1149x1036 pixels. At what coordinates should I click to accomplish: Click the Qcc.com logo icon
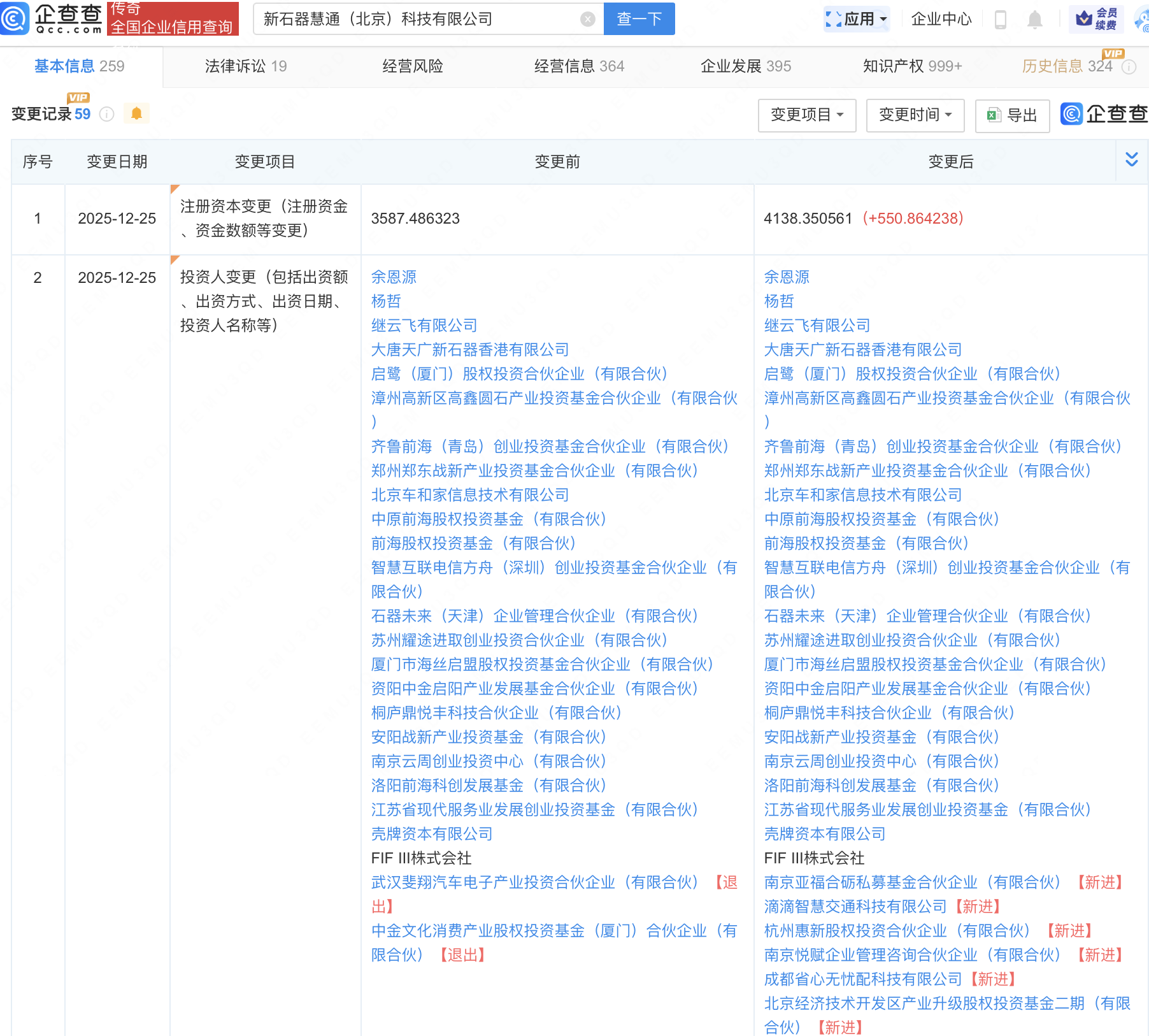pos(15,18)
